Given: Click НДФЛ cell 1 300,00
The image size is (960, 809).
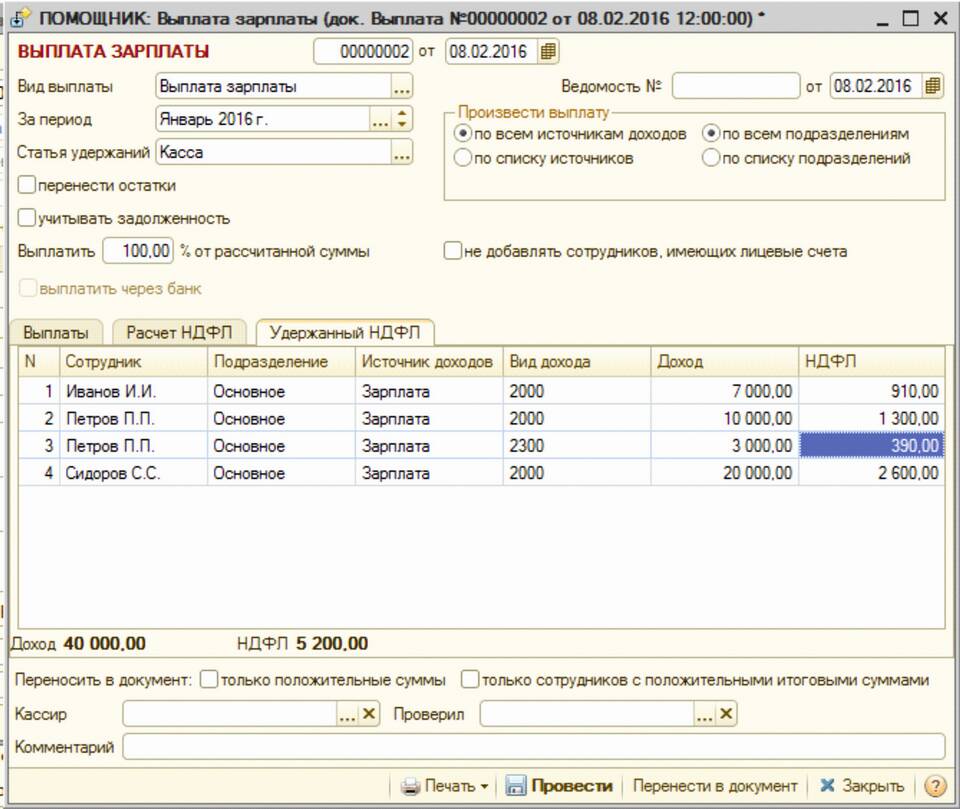Looking at the screenshot, I should 871,418.
